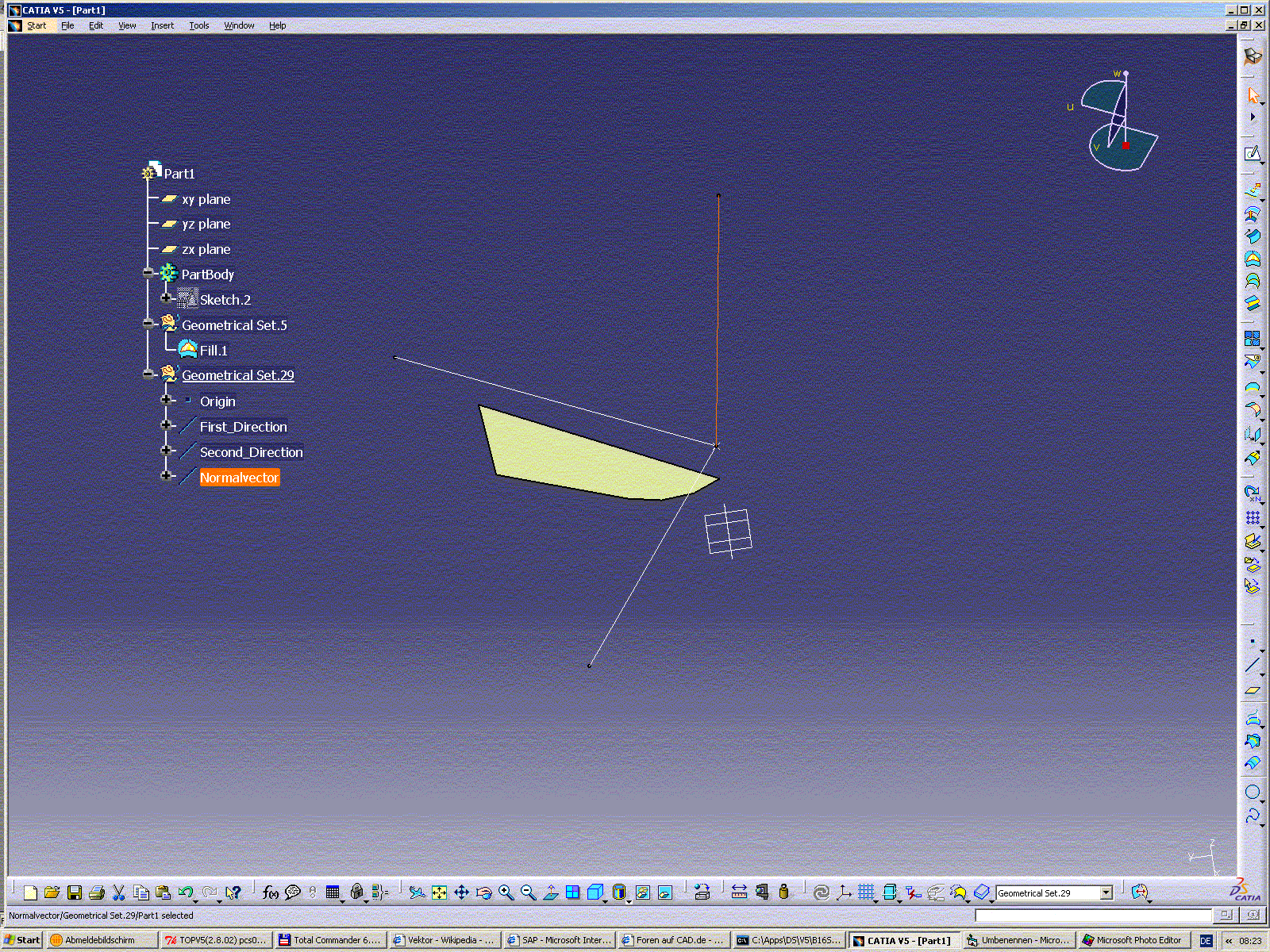Click the Cut scissors icon

[119, 892]
